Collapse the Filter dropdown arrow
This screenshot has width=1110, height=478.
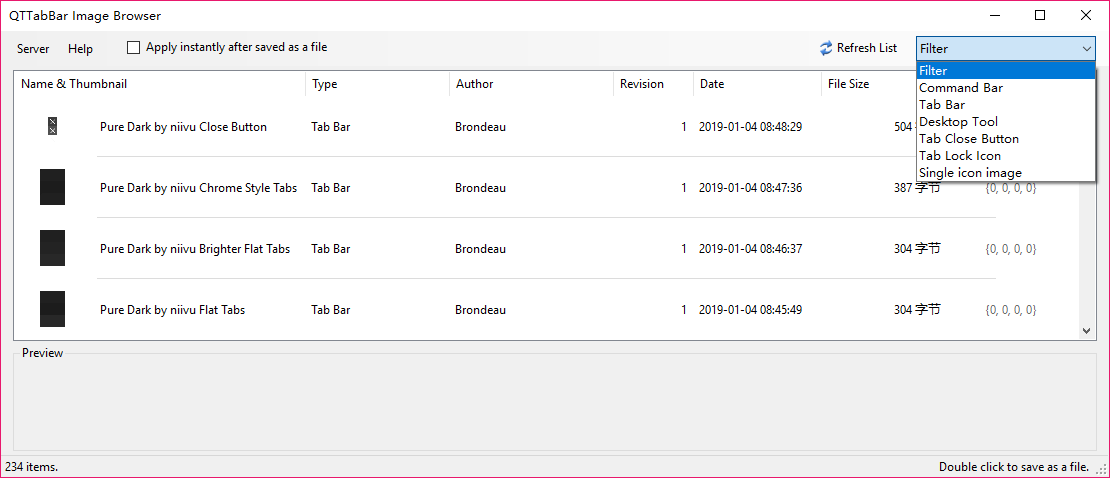[x=1087, y=48]
